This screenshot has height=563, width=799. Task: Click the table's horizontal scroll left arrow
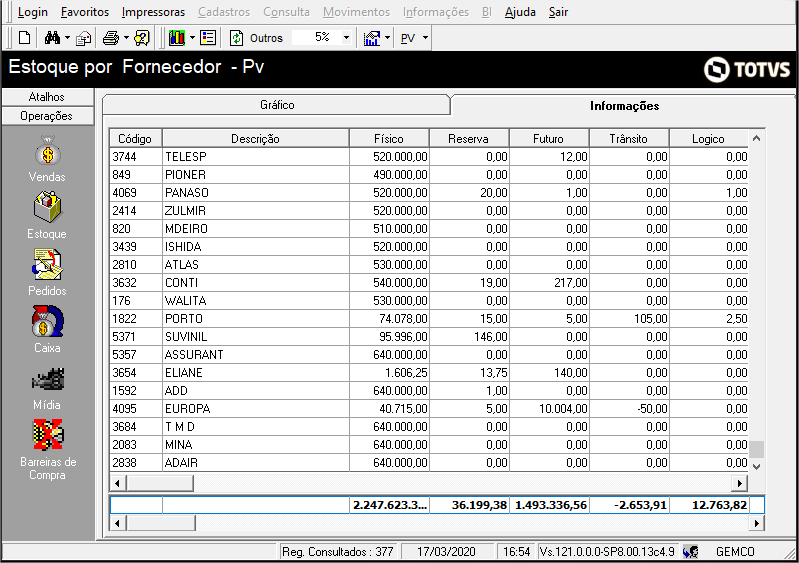click(118, 482)
